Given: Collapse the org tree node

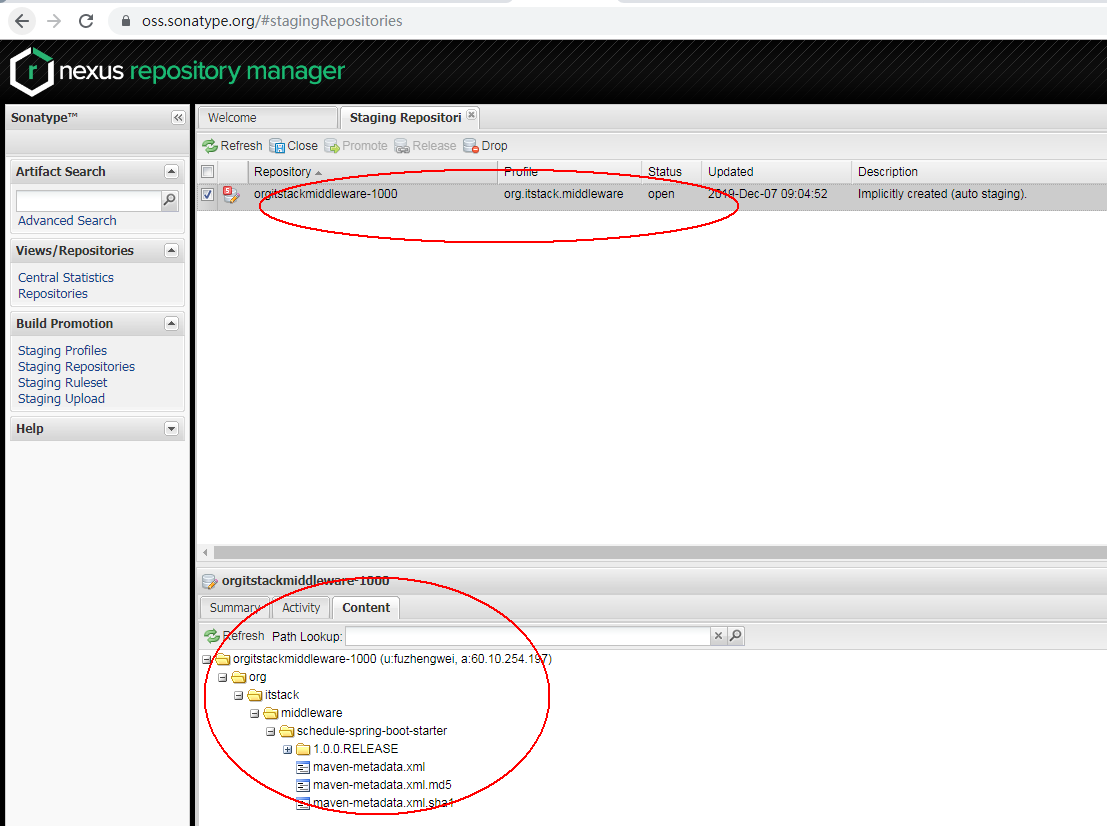Looking at the screenshot, I should pos(222,678).
